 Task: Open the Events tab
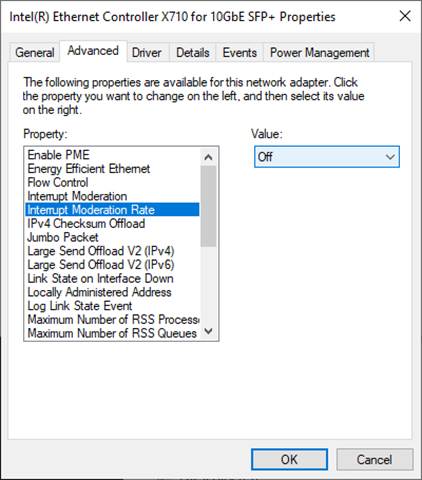click(x=240, y=53)
